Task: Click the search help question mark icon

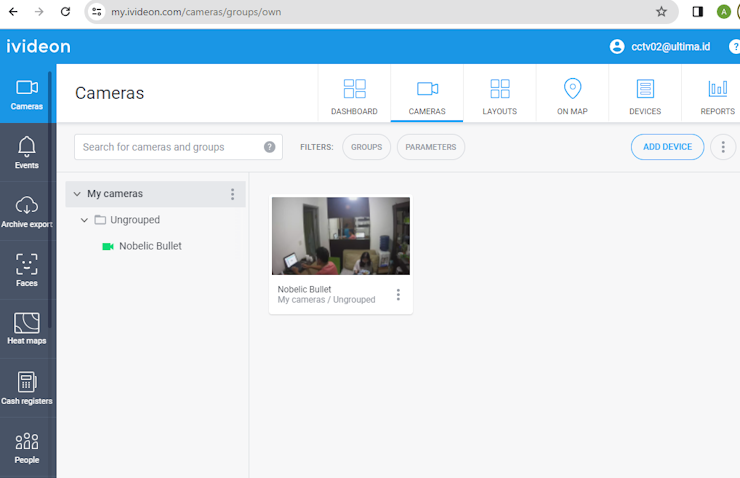Action: 269,147
